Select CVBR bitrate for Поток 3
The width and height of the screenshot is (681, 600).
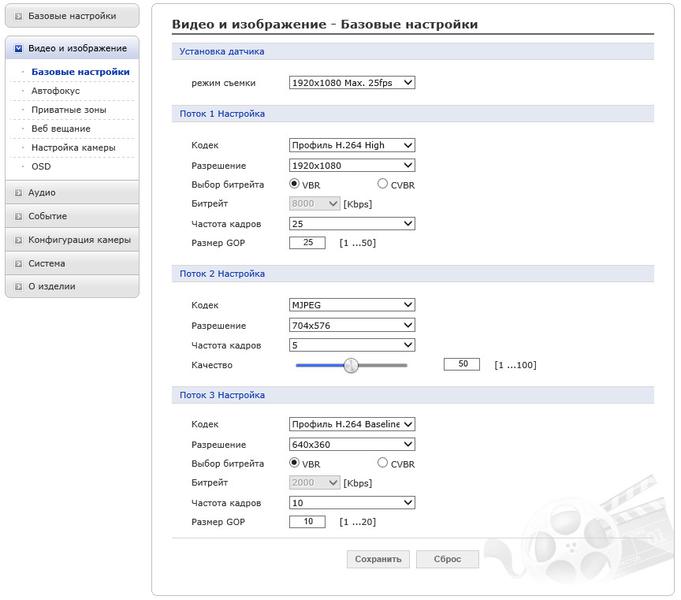pos(382,463)
